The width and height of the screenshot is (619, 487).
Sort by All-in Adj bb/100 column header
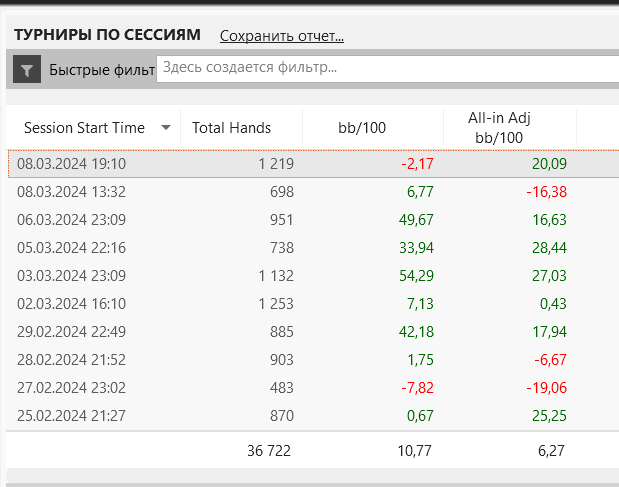click(x=498, y=128)
